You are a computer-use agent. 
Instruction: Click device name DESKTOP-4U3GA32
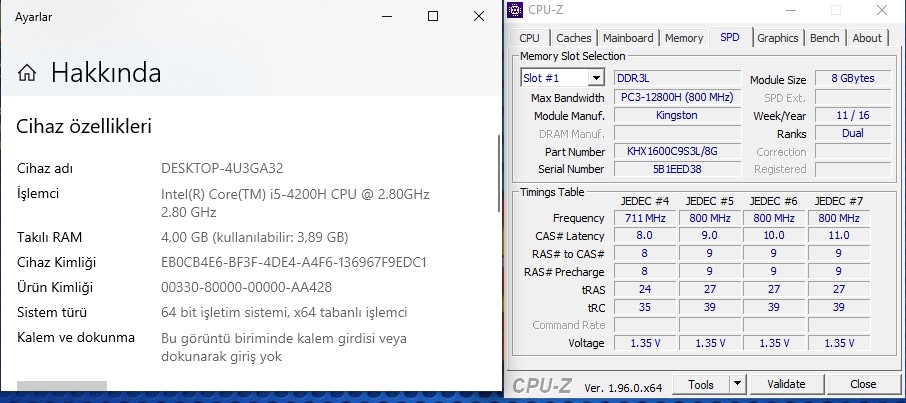(x=222, y=168)
